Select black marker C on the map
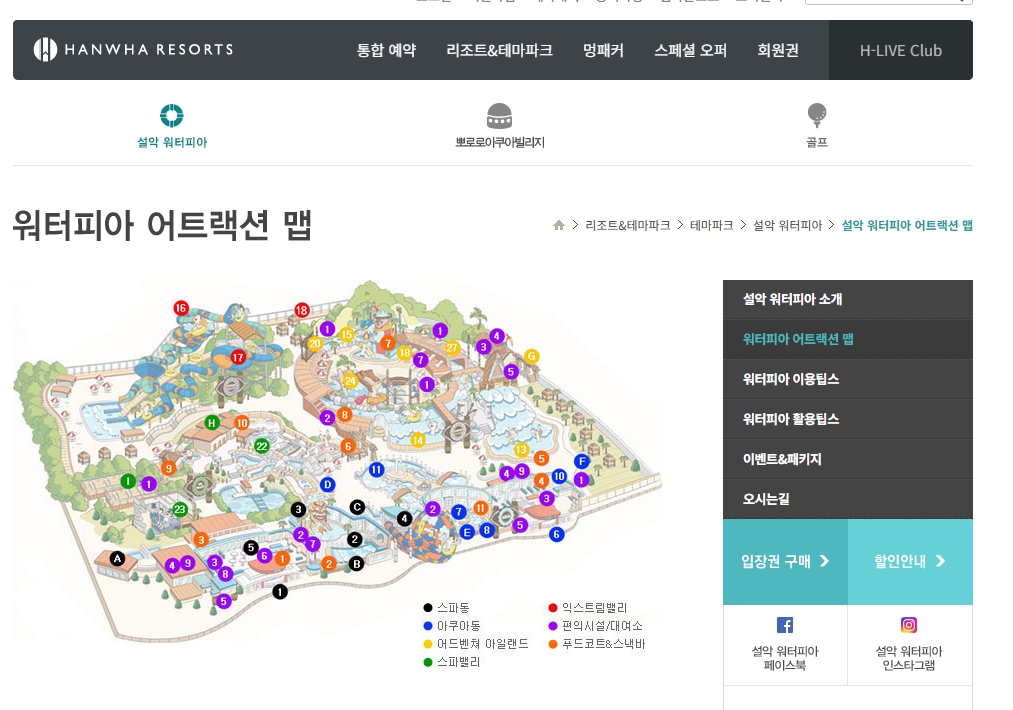Viewport: 1013px width, 710px height. [x=357, y=507]
